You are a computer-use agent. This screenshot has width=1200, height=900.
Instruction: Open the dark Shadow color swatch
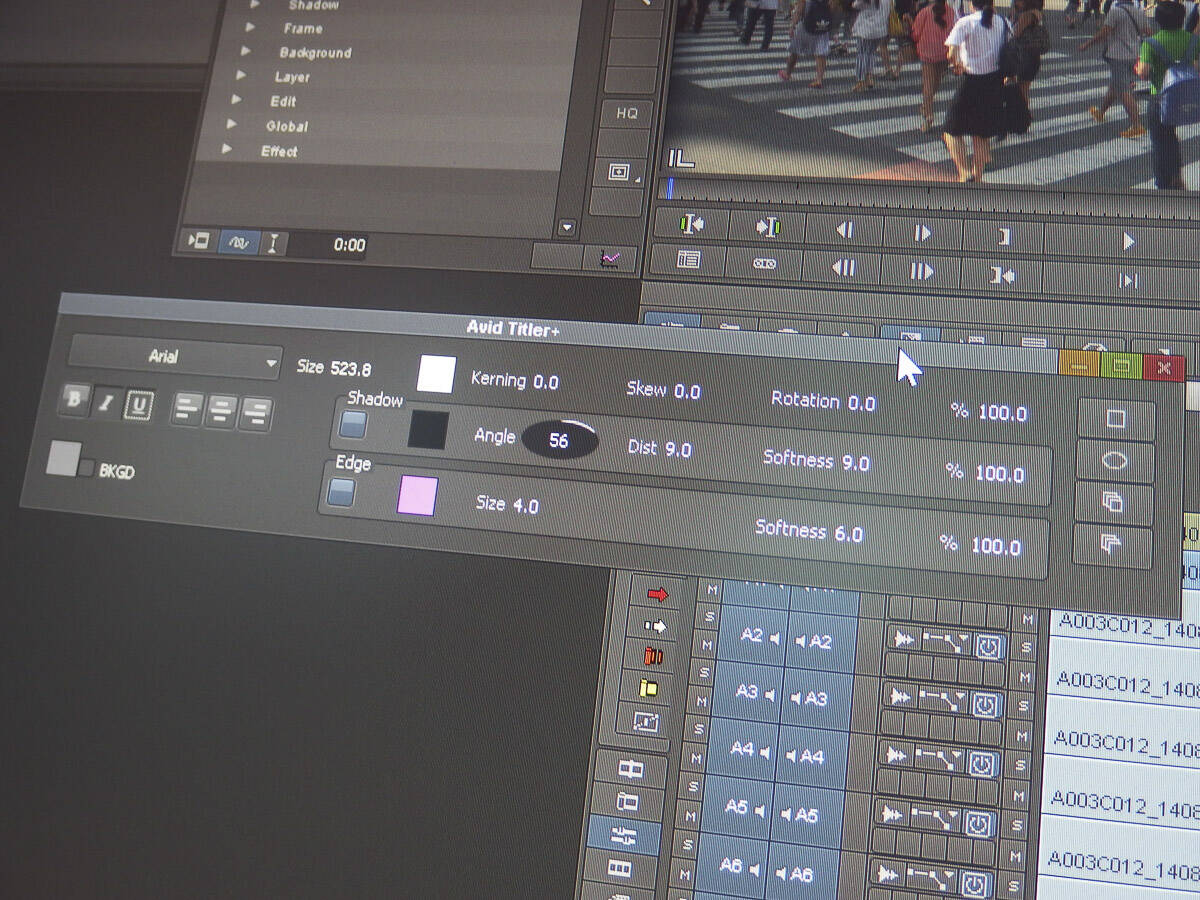[428, 430]
